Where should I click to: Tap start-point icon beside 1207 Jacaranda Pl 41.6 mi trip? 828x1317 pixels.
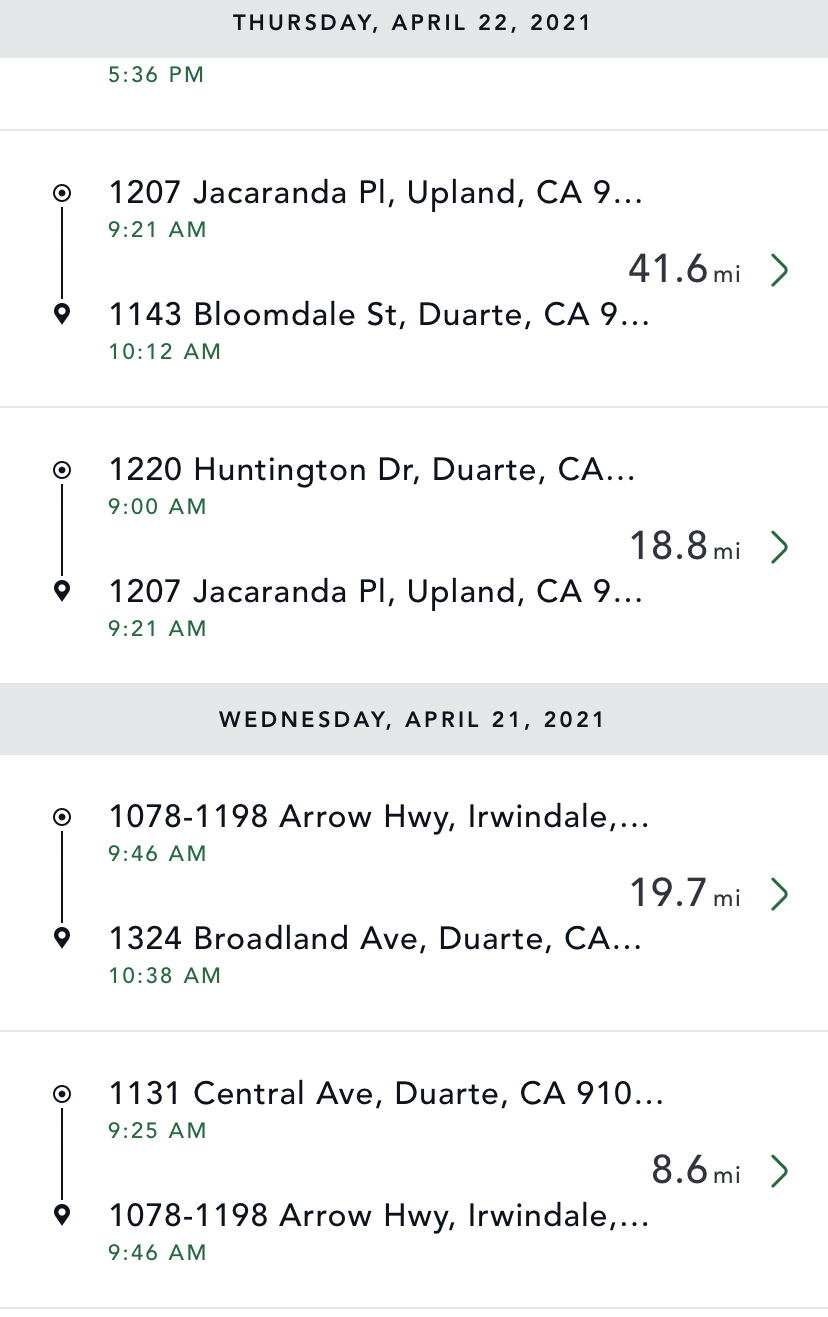click(62, 193)
